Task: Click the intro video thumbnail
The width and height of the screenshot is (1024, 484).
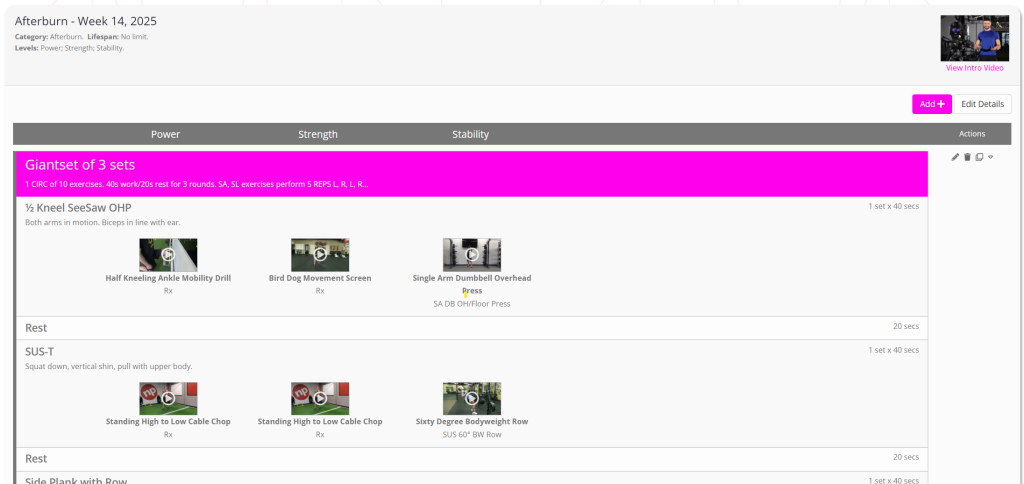Action: point(974,38)
